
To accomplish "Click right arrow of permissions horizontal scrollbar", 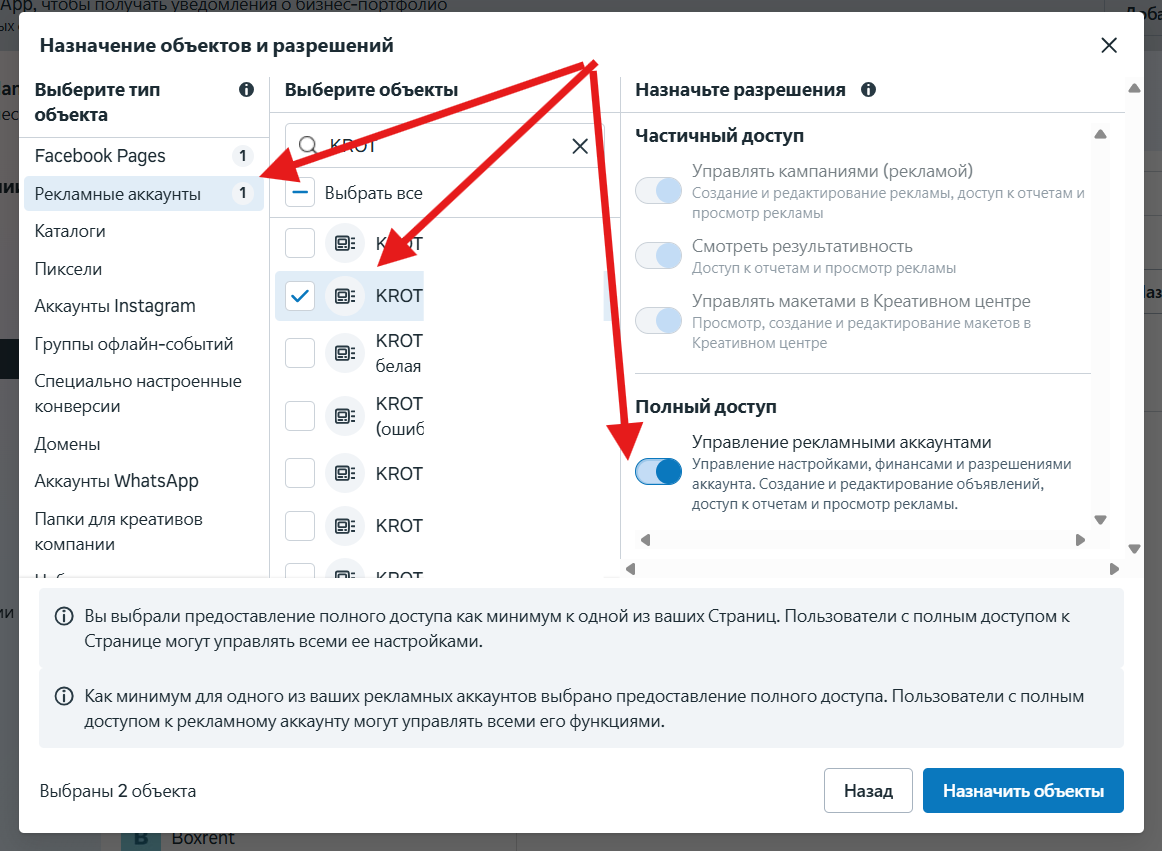I will click(1080, 540).
